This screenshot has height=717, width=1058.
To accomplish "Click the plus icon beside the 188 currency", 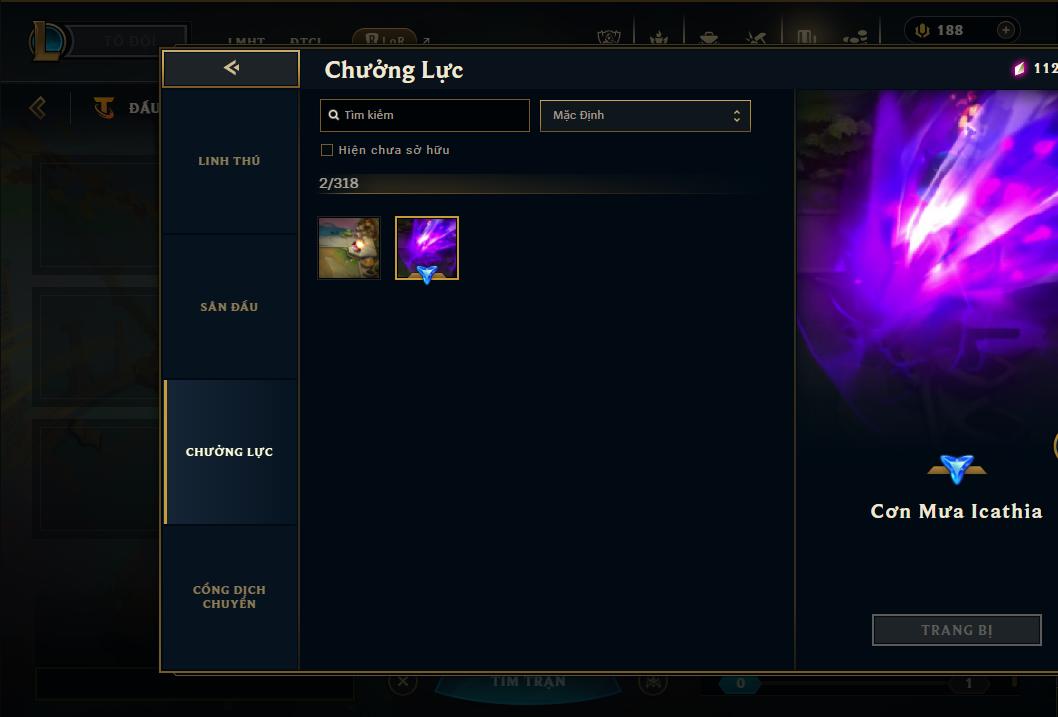I will [x=1005, y=30].
